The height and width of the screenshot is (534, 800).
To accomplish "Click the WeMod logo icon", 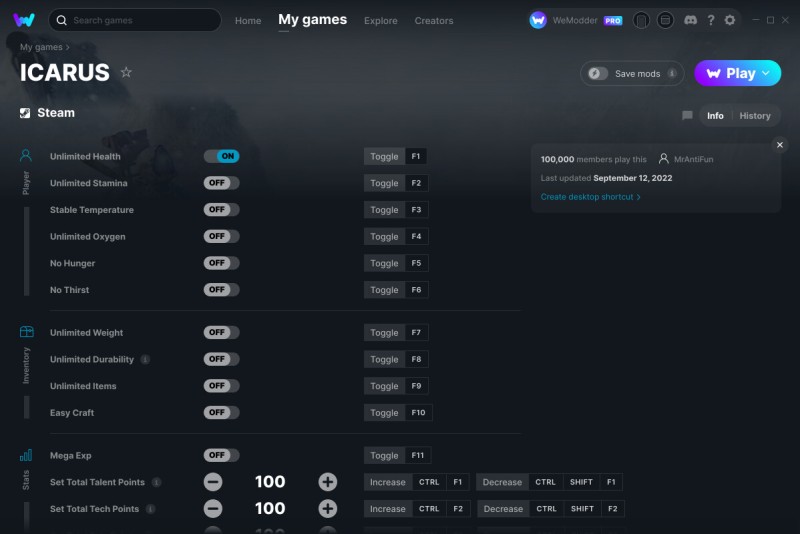I will coord(23,20).
